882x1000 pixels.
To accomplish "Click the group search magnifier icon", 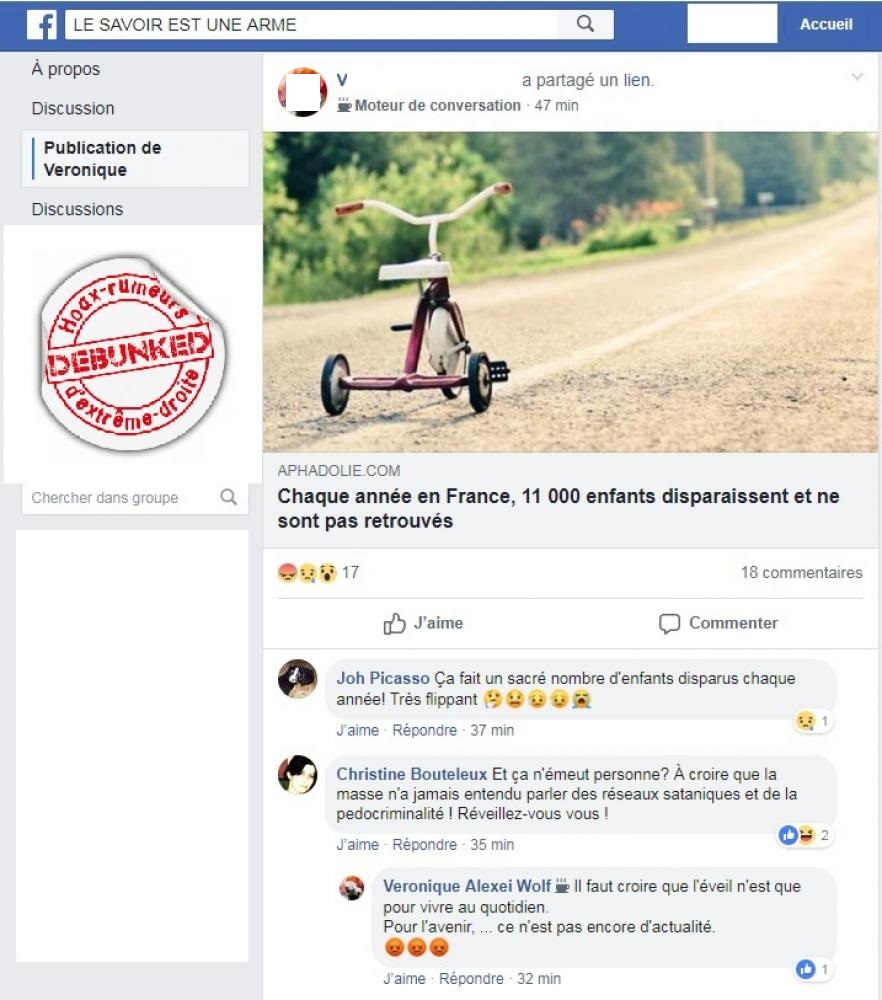I will coord(228,497).
